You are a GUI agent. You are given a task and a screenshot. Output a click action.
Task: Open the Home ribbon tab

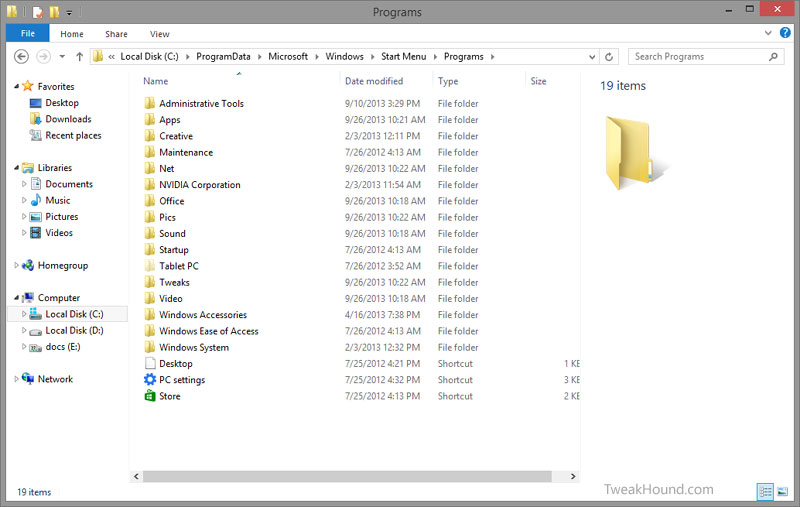pyautogui.click(x=71, y=34)
